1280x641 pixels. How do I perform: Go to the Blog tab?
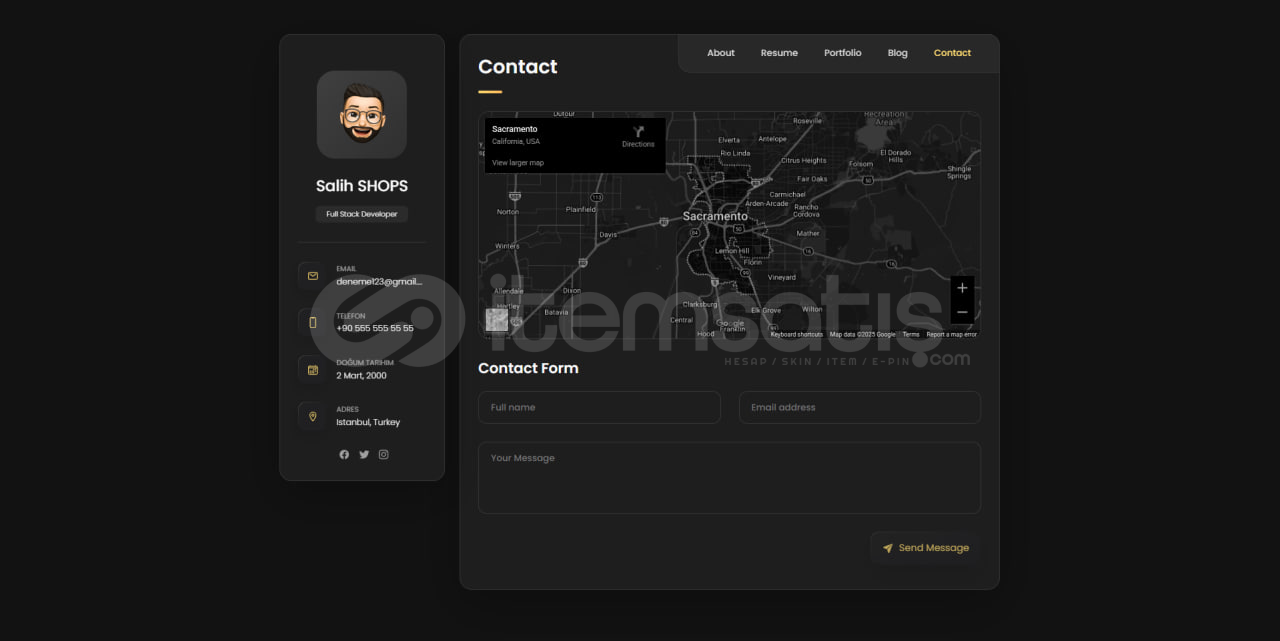897,53
